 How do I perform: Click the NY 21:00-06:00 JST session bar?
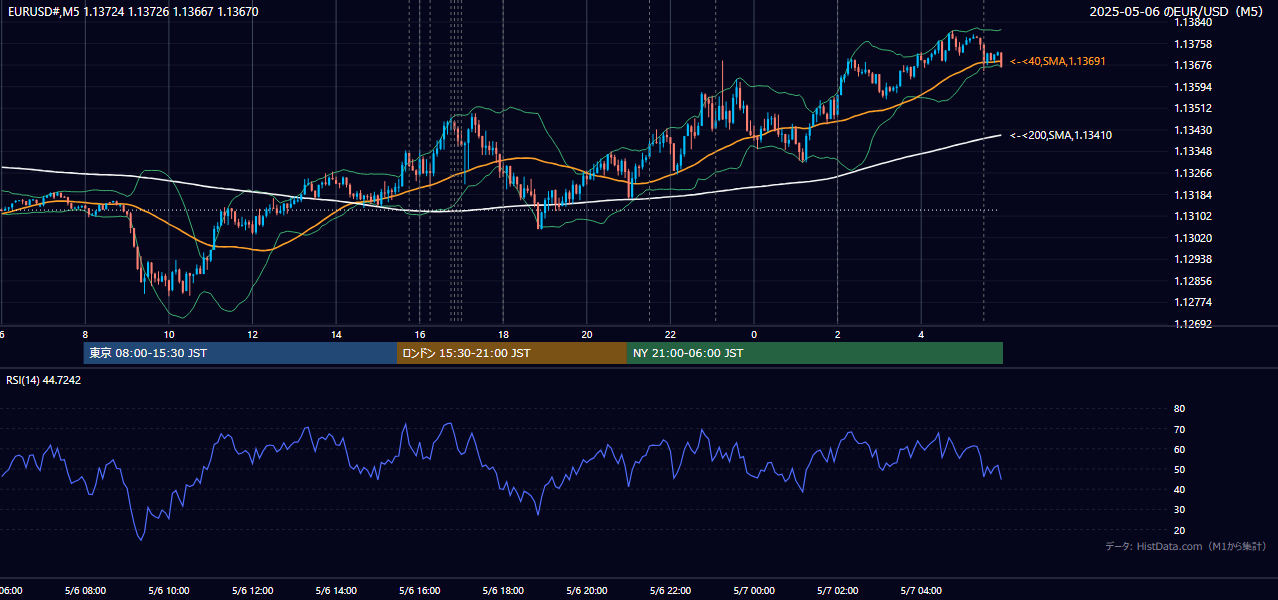[815, 353]
